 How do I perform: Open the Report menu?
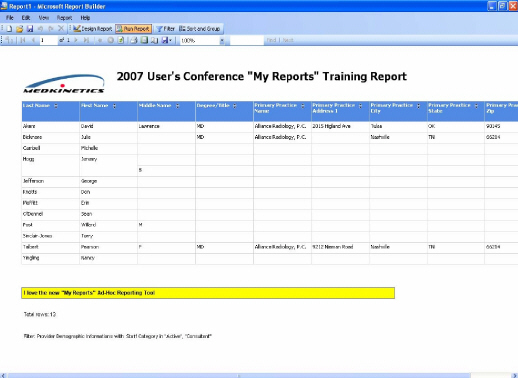[64, 18]
